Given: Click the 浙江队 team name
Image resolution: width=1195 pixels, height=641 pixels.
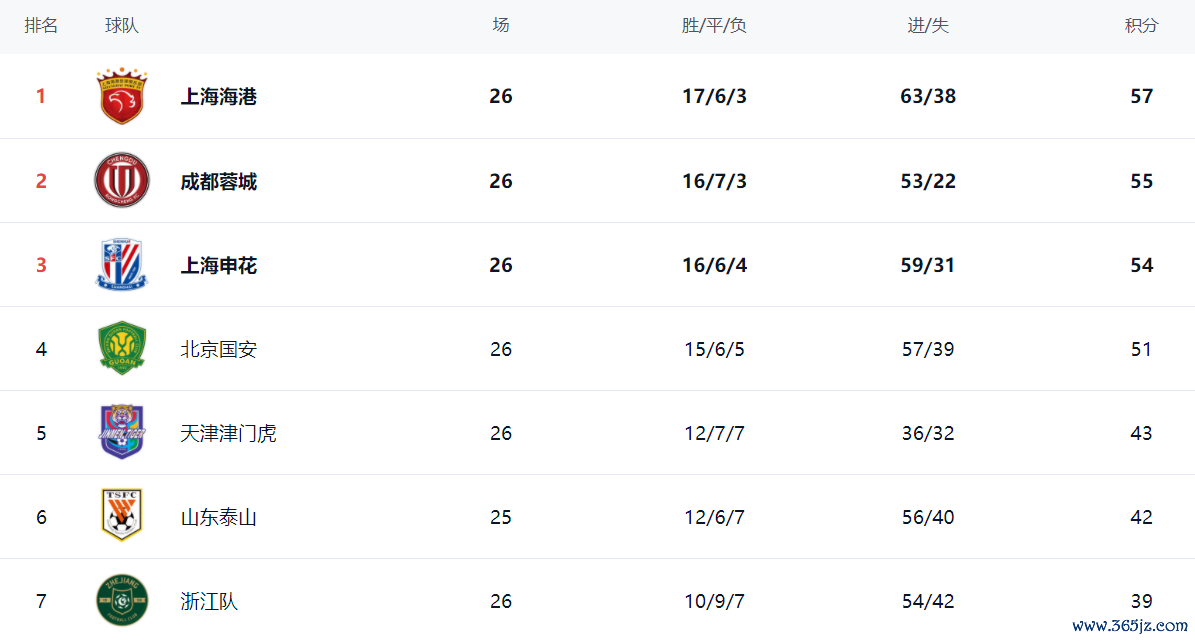Looking at the screenshot, I should coord(209,601).
